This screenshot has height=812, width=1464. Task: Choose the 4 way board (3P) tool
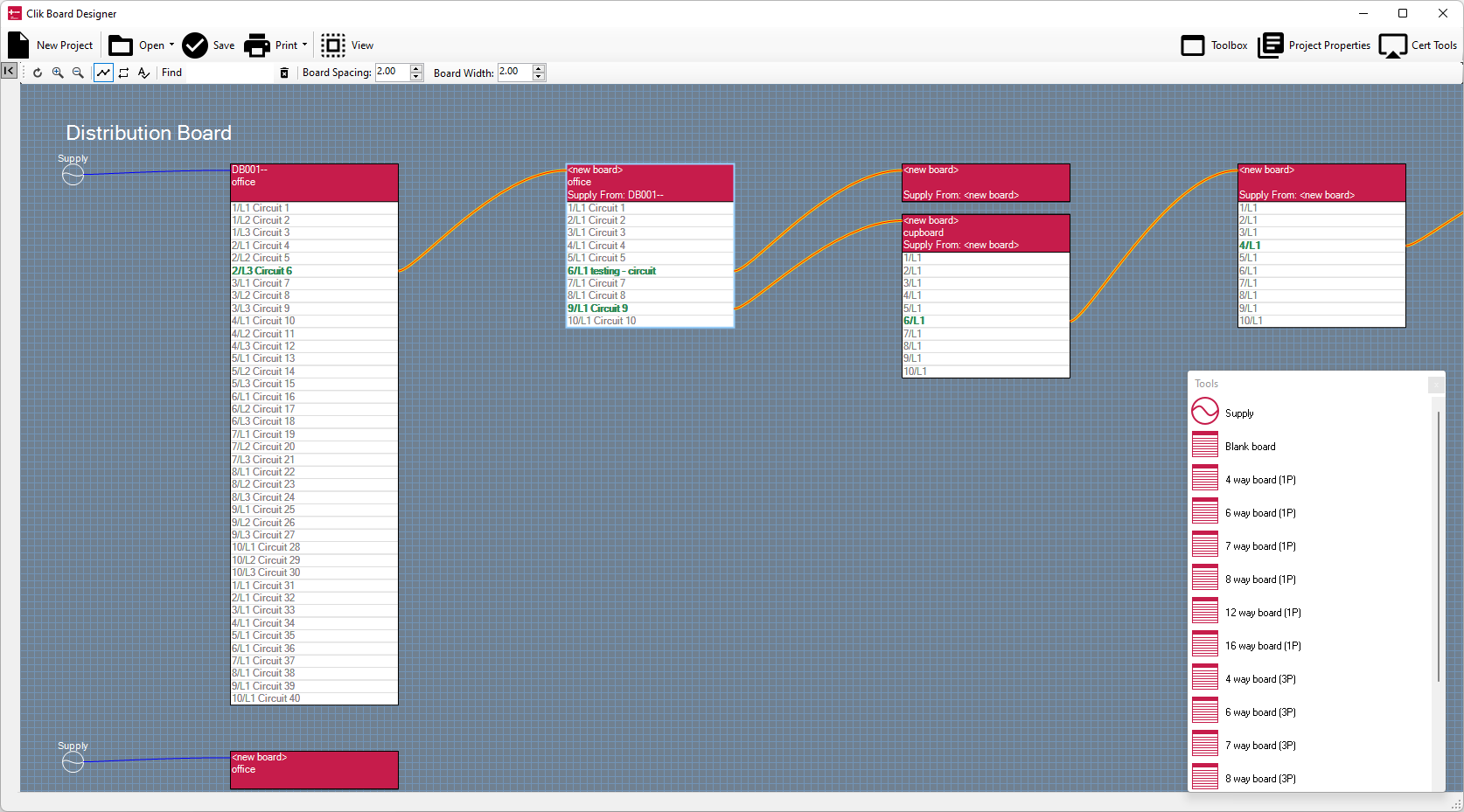coord(1259,679)
